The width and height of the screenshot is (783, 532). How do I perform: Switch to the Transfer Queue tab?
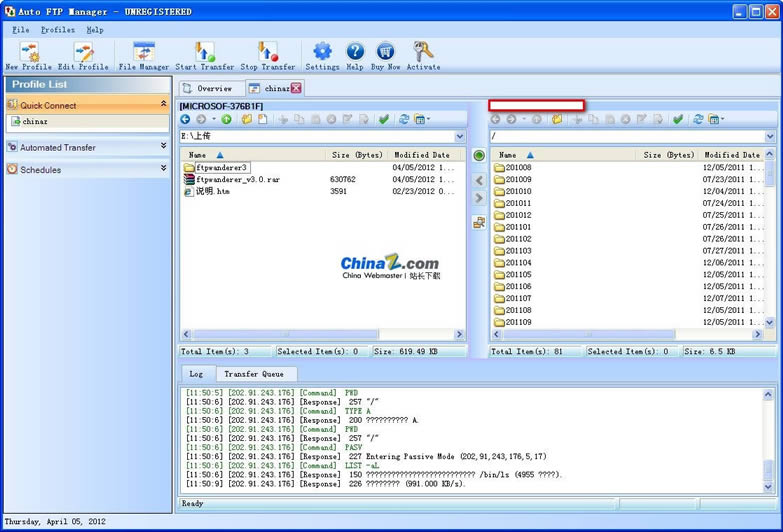coord(253,374)
